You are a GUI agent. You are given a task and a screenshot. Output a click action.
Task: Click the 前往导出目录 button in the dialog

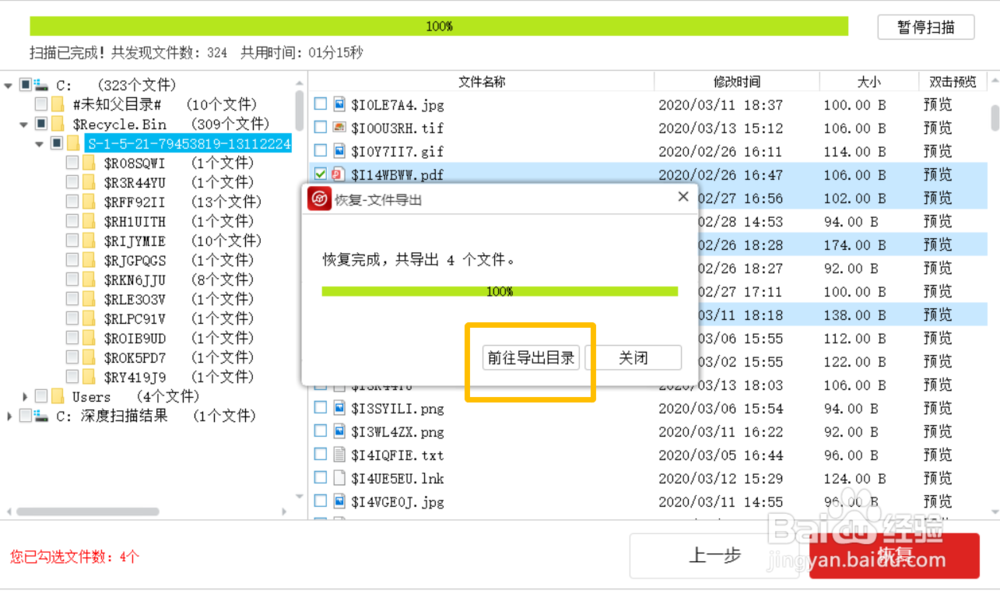[x=530, y=357]
